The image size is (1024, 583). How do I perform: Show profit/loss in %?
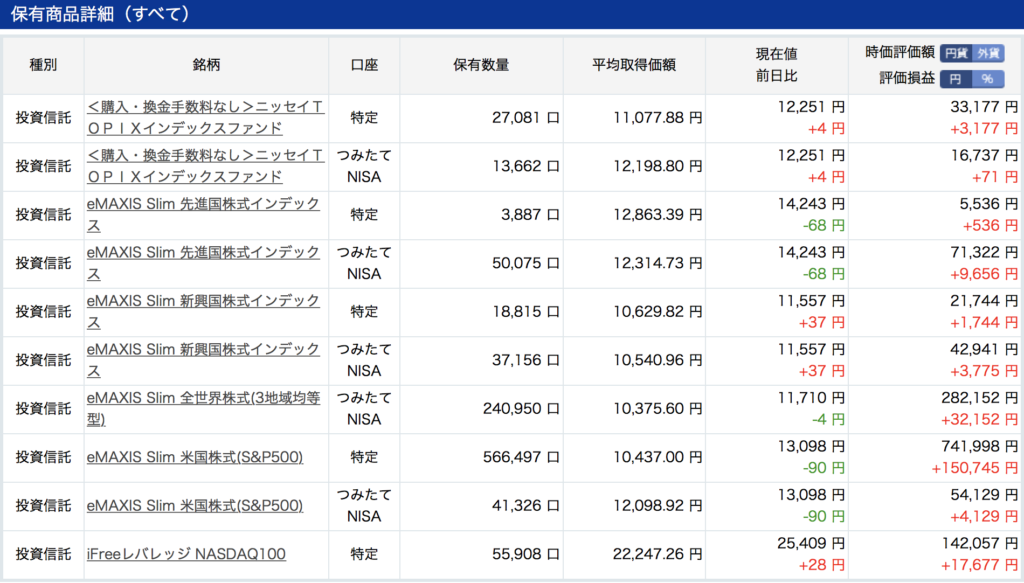click(x=988, y=79)
